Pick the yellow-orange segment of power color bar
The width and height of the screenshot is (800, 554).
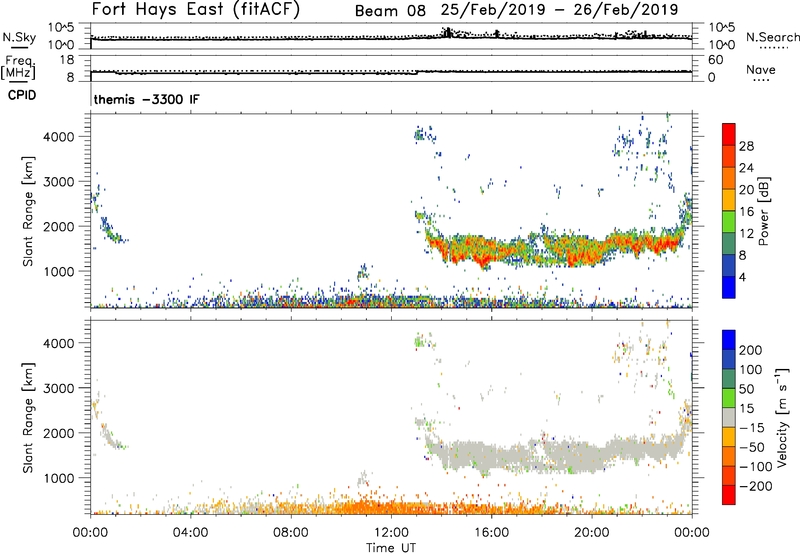click(729, 200)
